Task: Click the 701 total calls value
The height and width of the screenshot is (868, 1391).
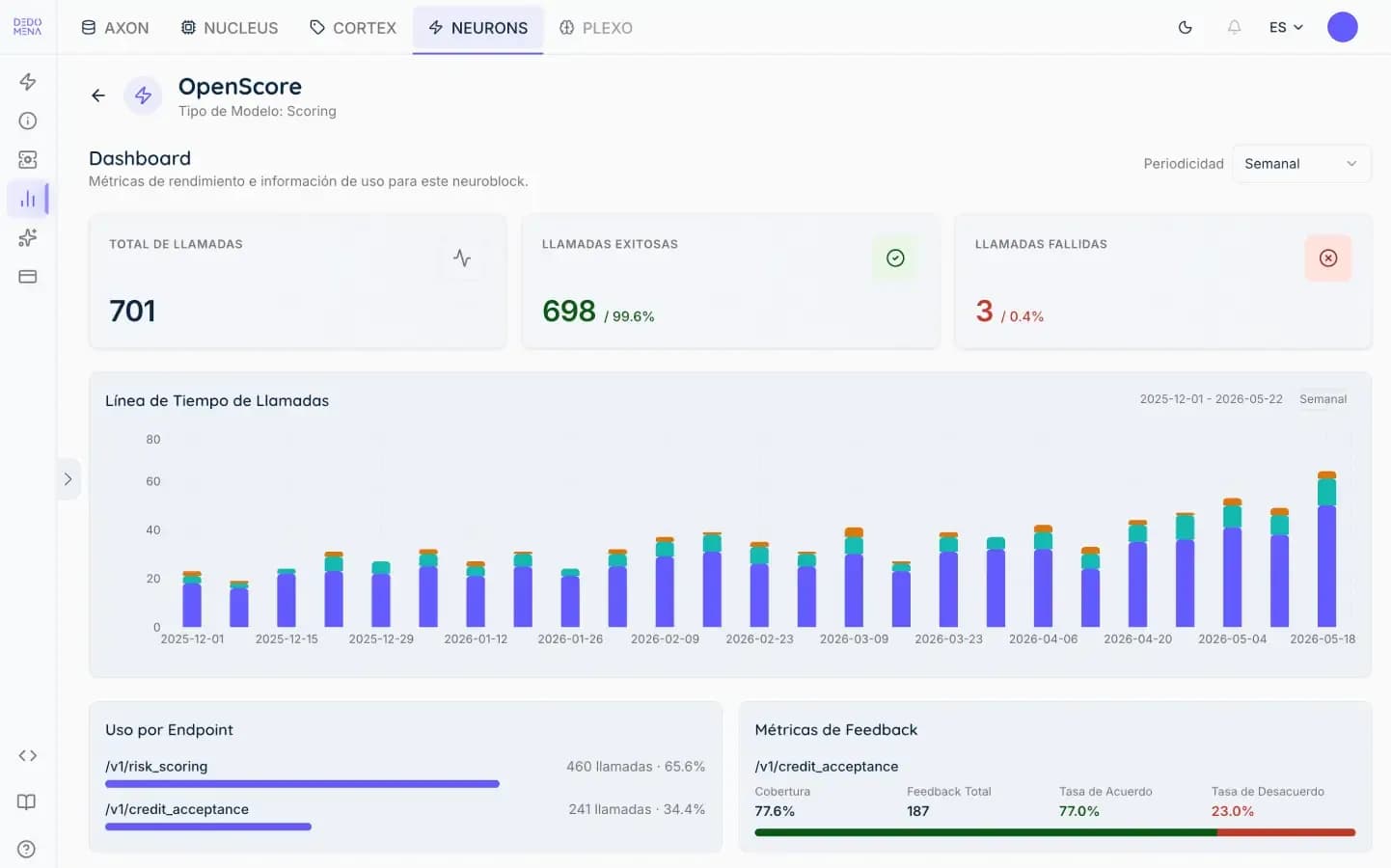Action: tap(132, 311)
